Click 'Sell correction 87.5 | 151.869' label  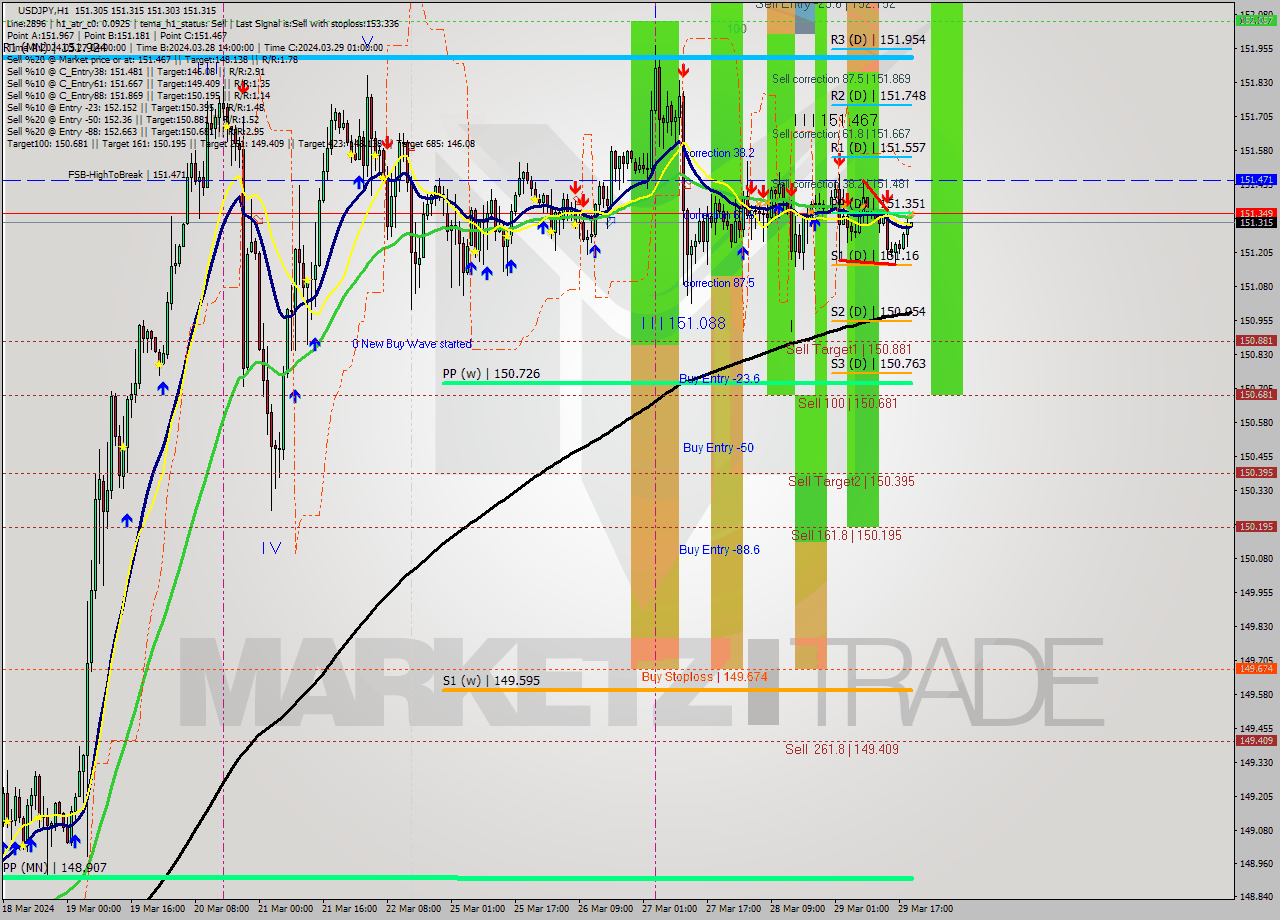point(841,79)
